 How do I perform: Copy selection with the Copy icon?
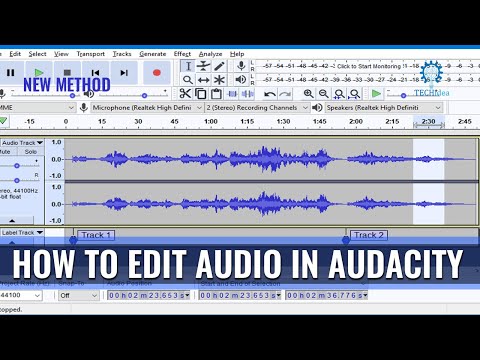click(x=201, y=94)
